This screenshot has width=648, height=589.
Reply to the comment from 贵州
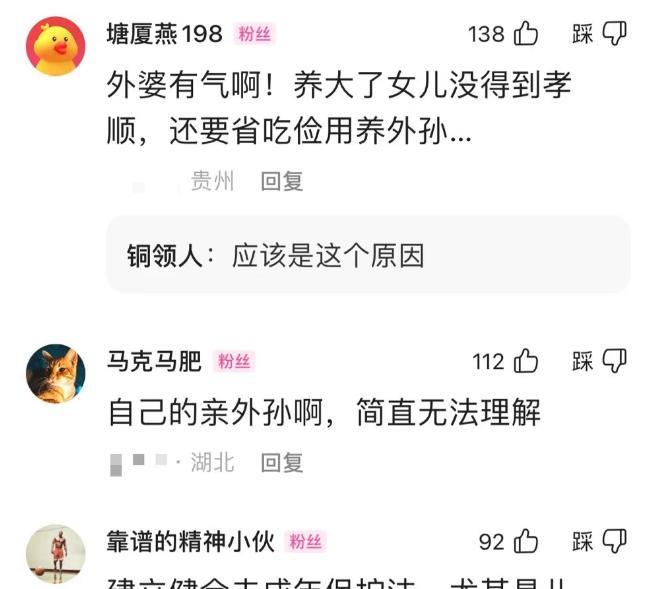[282, 181]
